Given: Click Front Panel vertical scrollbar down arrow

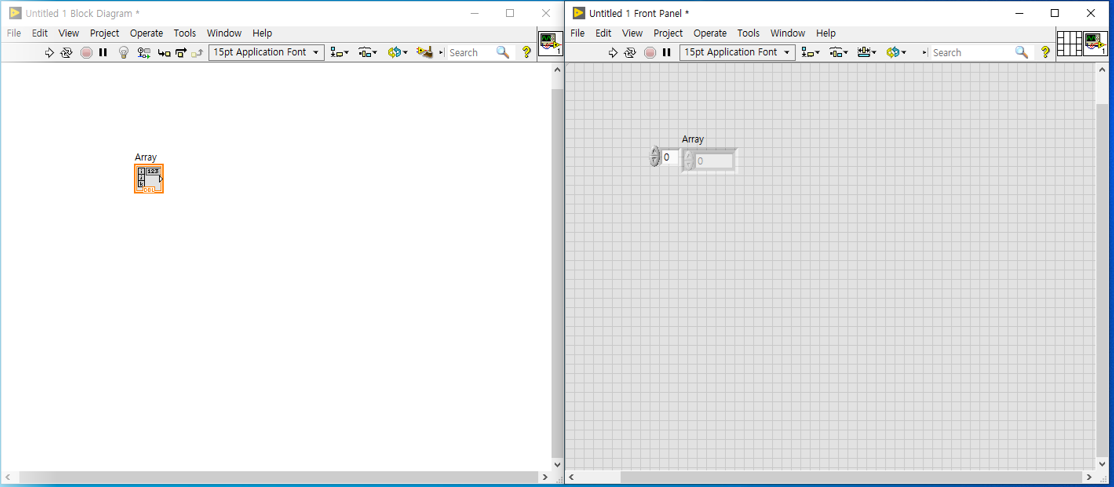Looking at the screenshot, I should (x=1102, y=464).
